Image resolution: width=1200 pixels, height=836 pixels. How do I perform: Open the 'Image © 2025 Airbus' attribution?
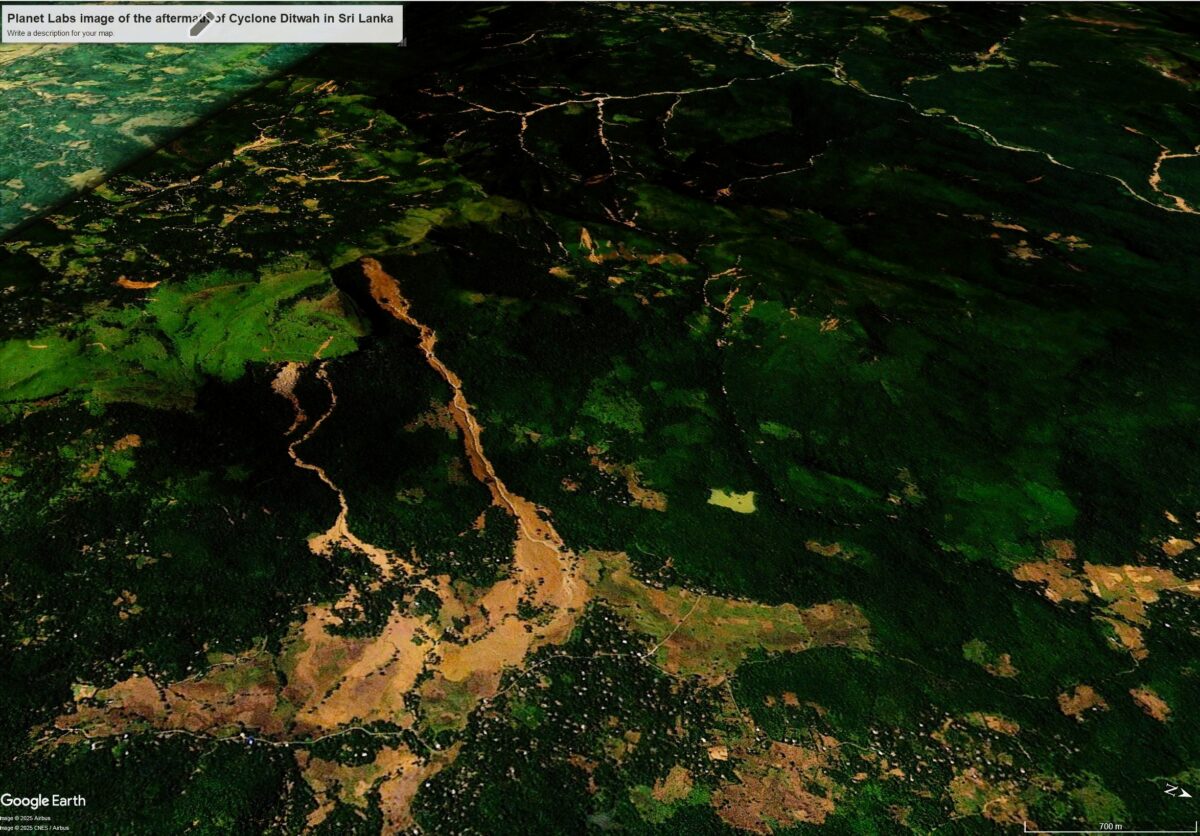click(25, 817)
